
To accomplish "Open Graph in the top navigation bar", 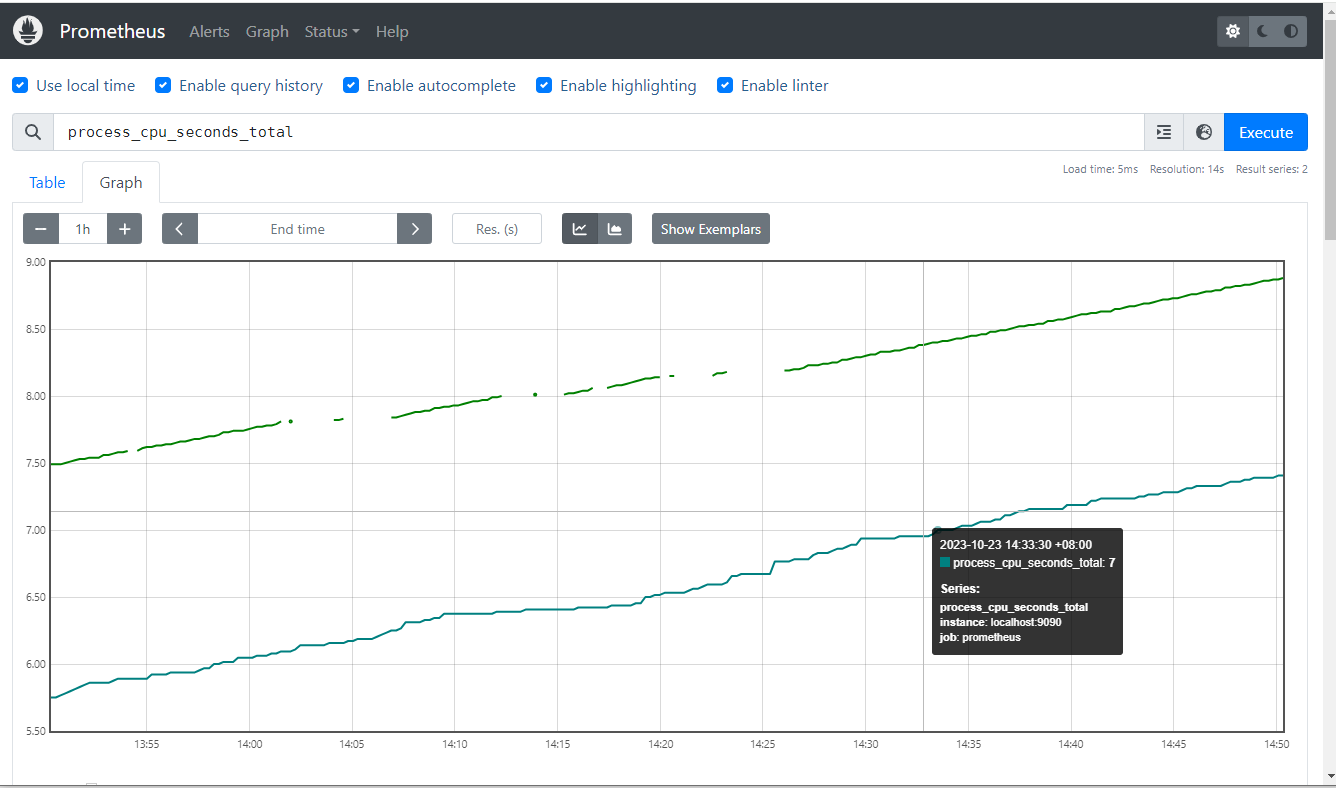I will (267, 31).
